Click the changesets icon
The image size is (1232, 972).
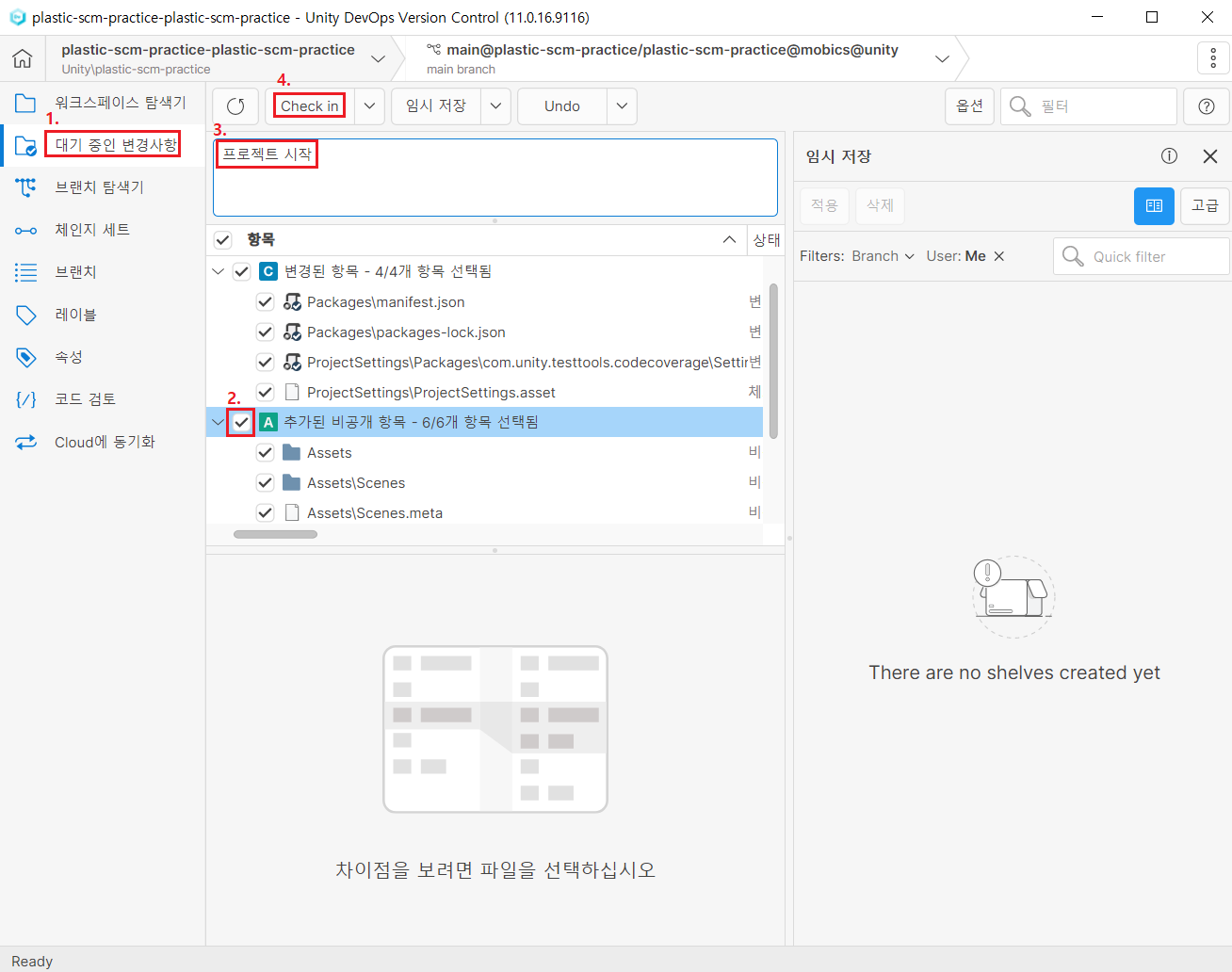click(25, 230)
